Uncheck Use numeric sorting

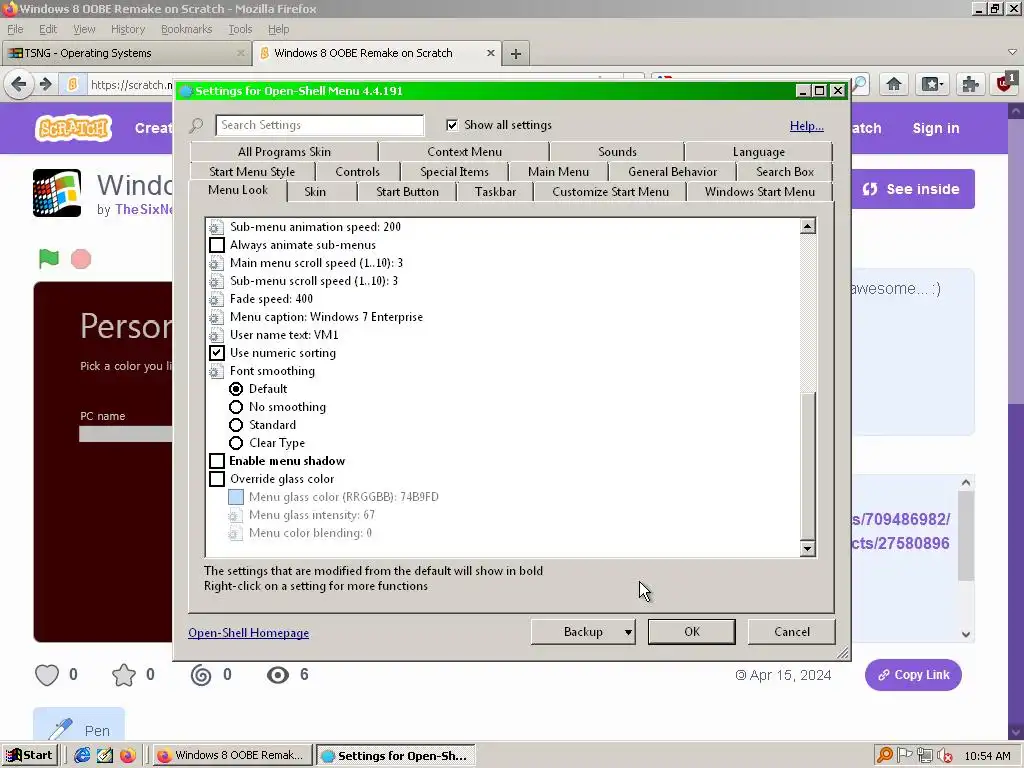217,353
